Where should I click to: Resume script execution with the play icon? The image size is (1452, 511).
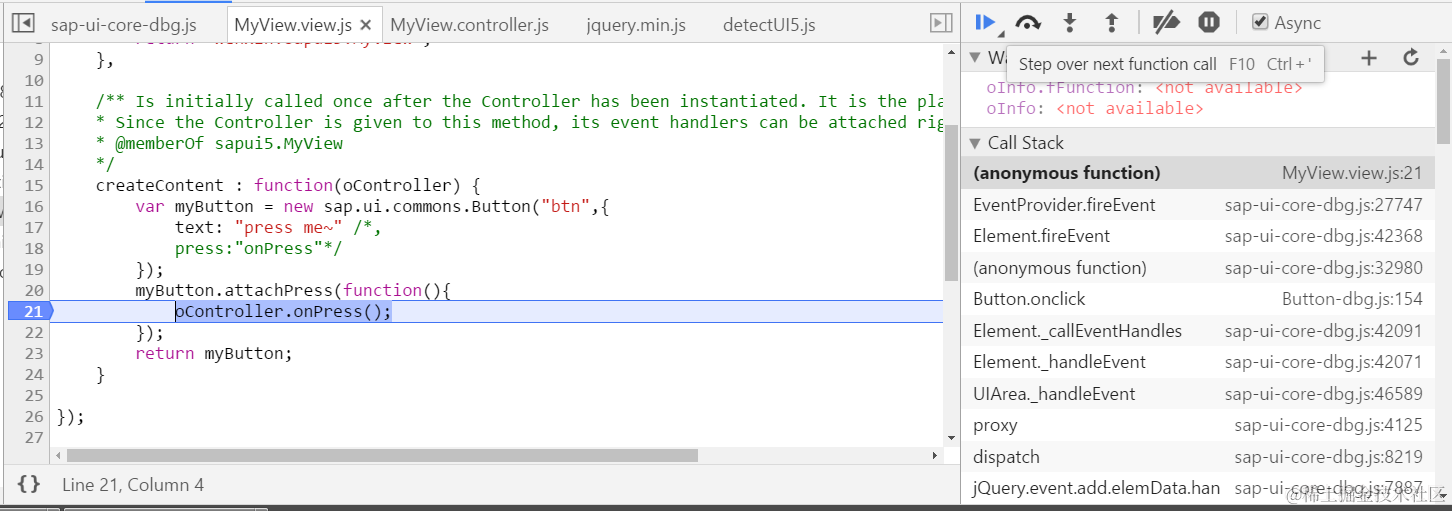986,22
